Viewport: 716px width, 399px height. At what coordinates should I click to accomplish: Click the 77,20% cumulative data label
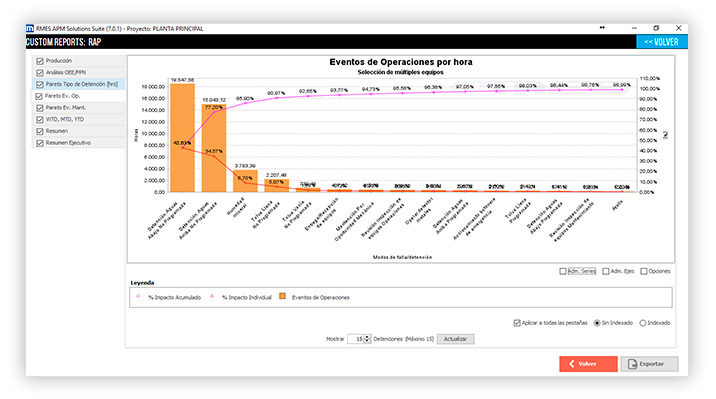214,107
